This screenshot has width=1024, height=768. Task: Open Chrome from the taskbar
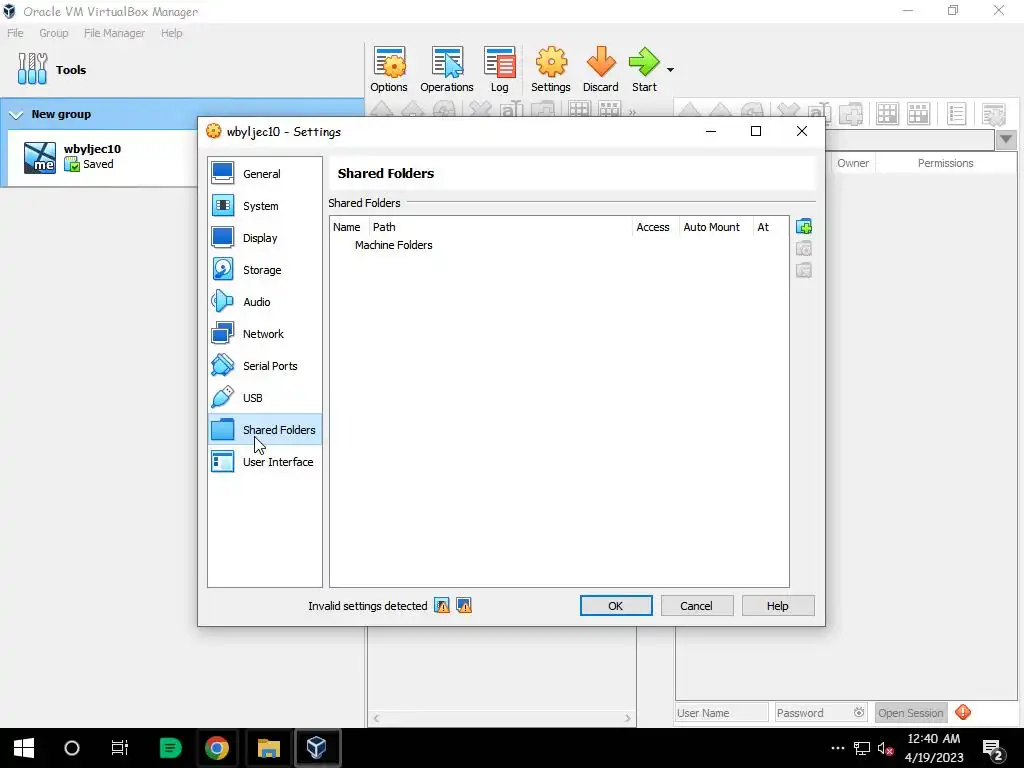(217, 748)
